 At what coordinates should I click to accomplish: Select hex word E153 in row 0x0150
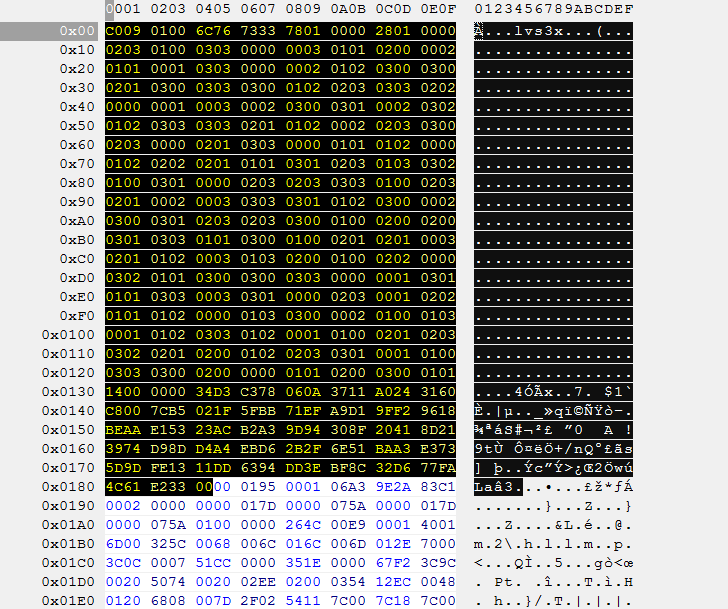(x=168, y=430)
